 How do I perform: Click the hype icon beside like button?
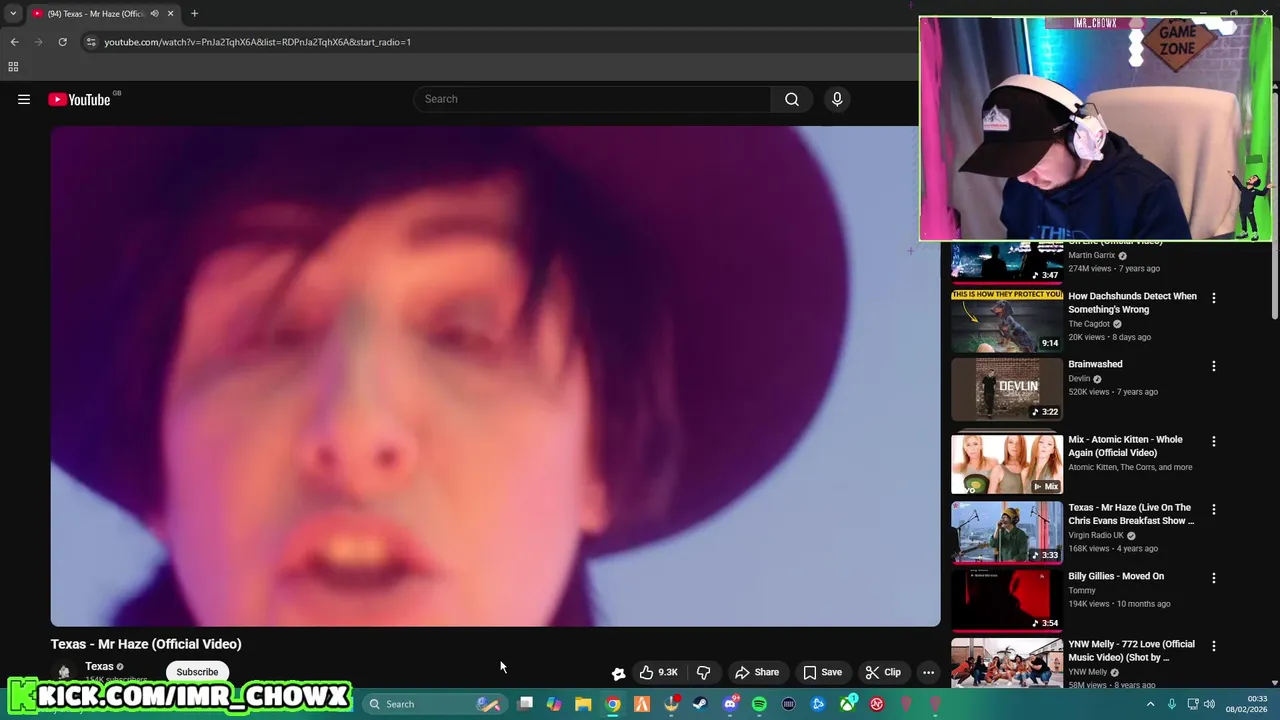tap(618, 673)
